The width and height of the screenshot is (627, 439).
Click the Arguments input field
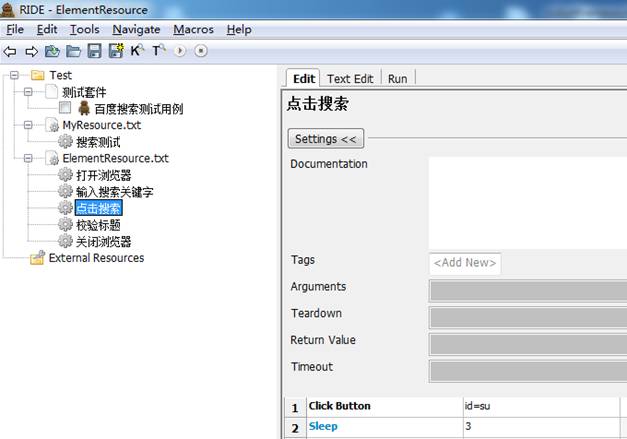528,290
